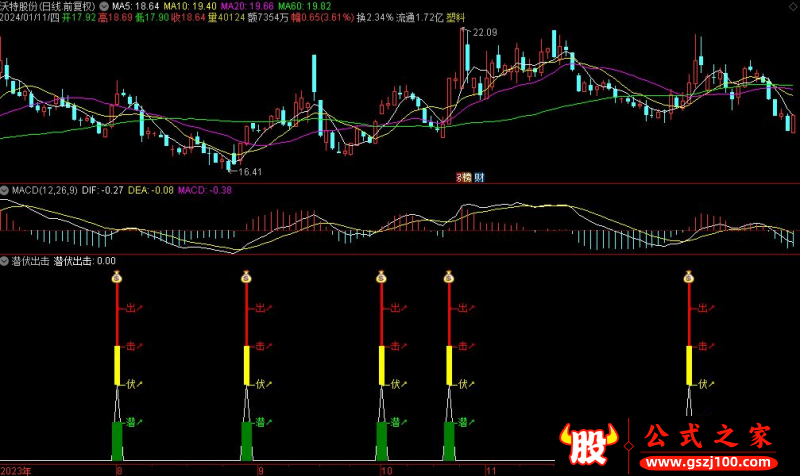
Task: Click the low price 低17.90
Action: tap(152, 18)
